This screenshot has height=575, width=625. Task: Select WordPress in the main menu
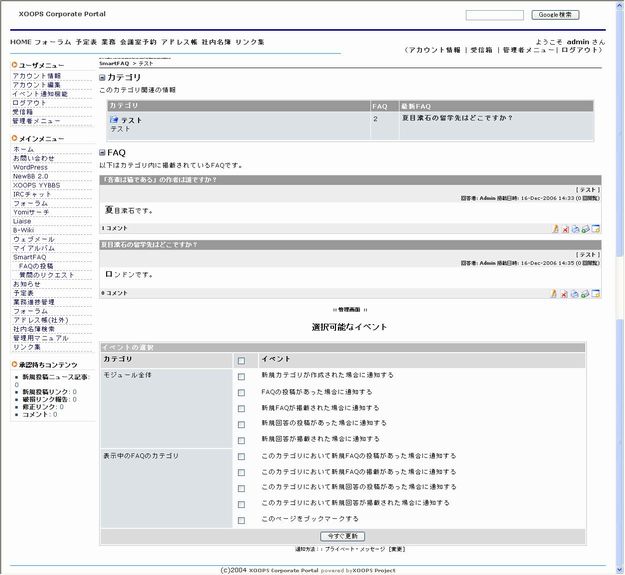tap(30, 167)
